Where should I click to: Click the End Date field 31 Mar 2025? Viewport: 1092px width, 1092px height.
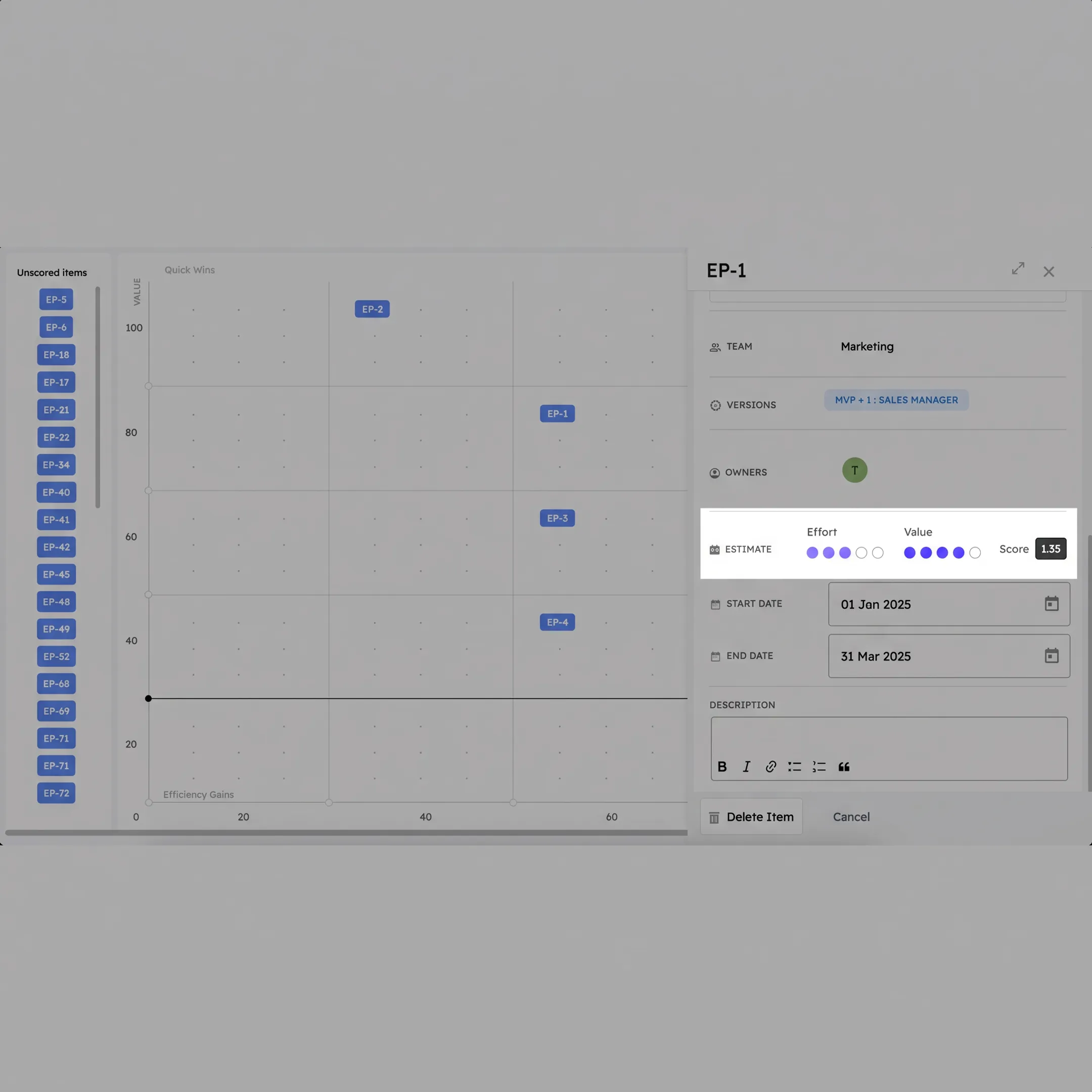[x=949, y=656]
